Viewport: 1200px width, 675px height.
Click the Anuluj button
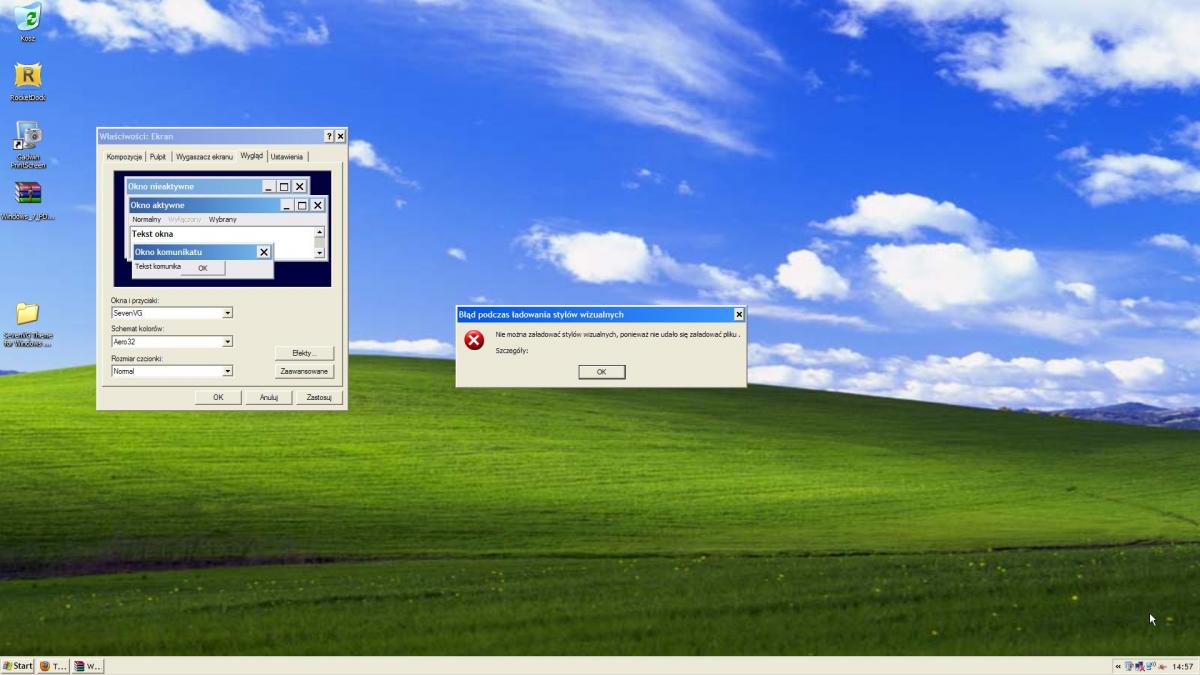[269, 397]
